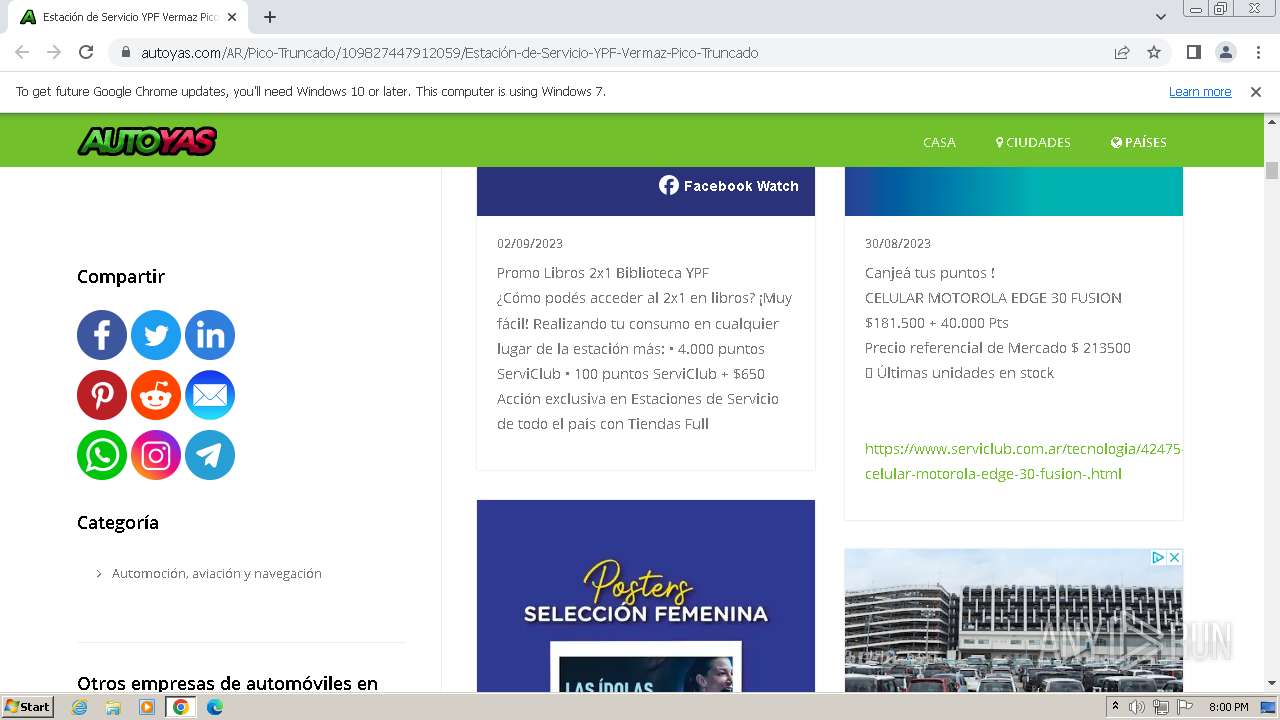
Task: Open new browser tab
Action: click(270, 17)
